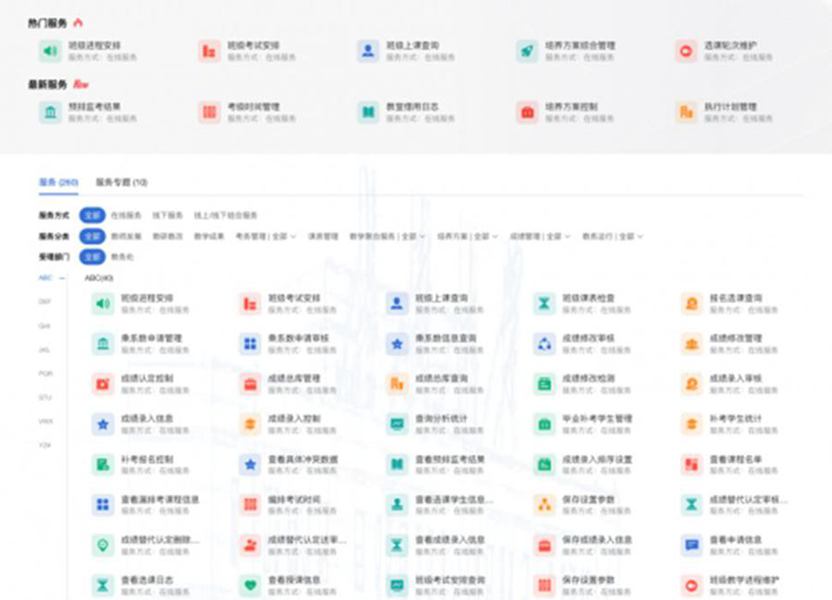
Task: Jump to the GHI alphabet index
Action: [45, 326]
